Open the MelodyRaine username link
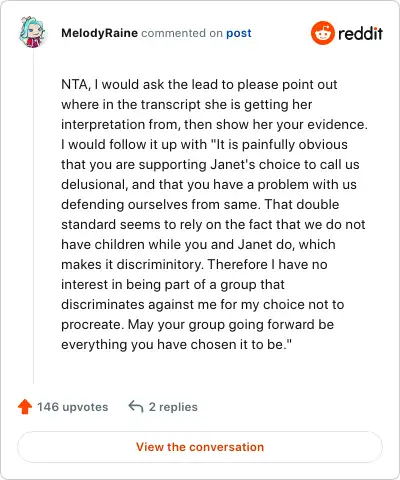The width and height of the screenshot is (400, 480). [x=99, y=33]
